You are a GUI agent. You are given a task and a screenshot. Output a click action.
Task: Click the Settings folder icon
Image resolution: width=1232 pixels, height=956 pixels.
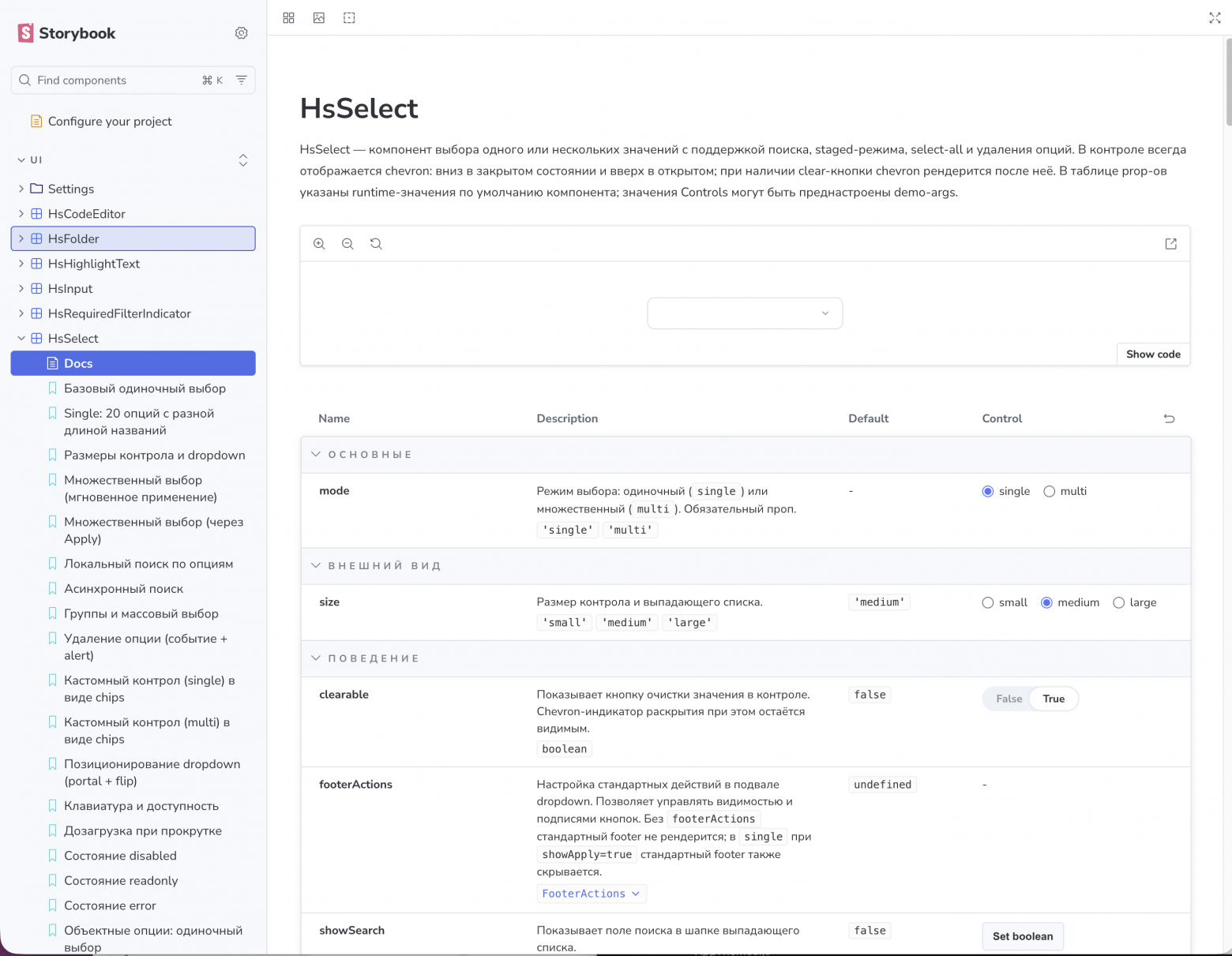pyautogui.click(x=36, y=189)
